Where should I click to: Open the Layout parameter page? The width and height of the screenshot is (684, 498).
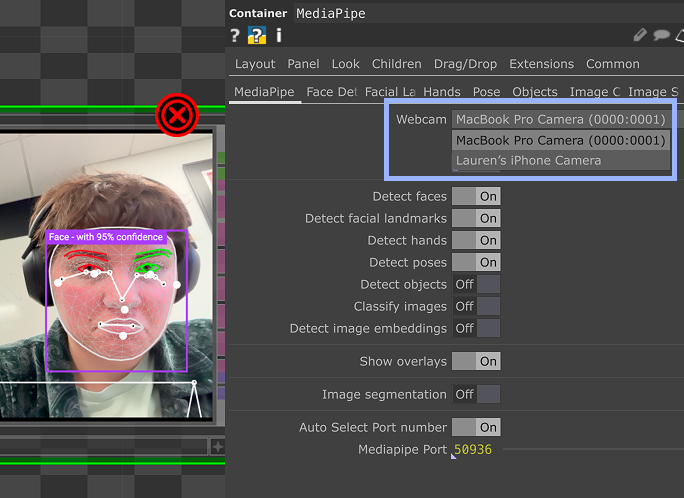(x=255, y=64)
